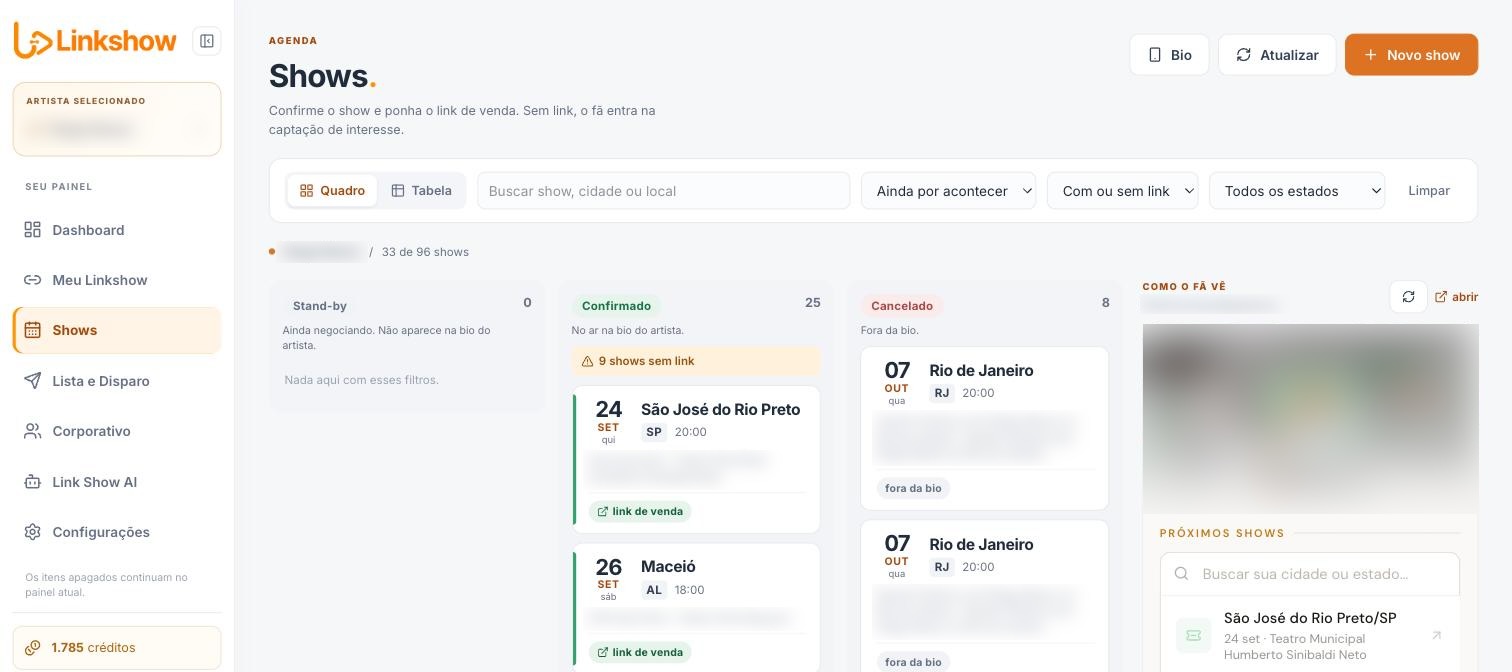Click the '33 de 96 shows' count text
The height and width of the screenshot is (672, 1512).
point(425,252)
